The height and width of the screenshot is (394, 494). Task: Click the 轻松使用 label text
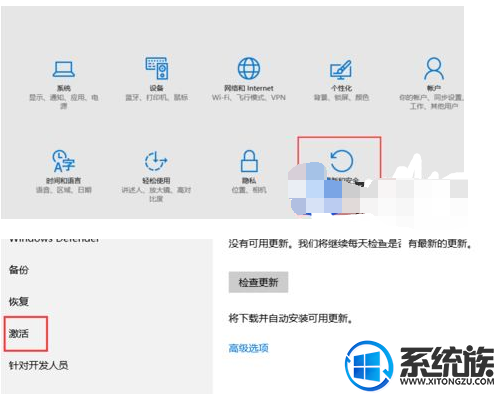tap(156, 181)
